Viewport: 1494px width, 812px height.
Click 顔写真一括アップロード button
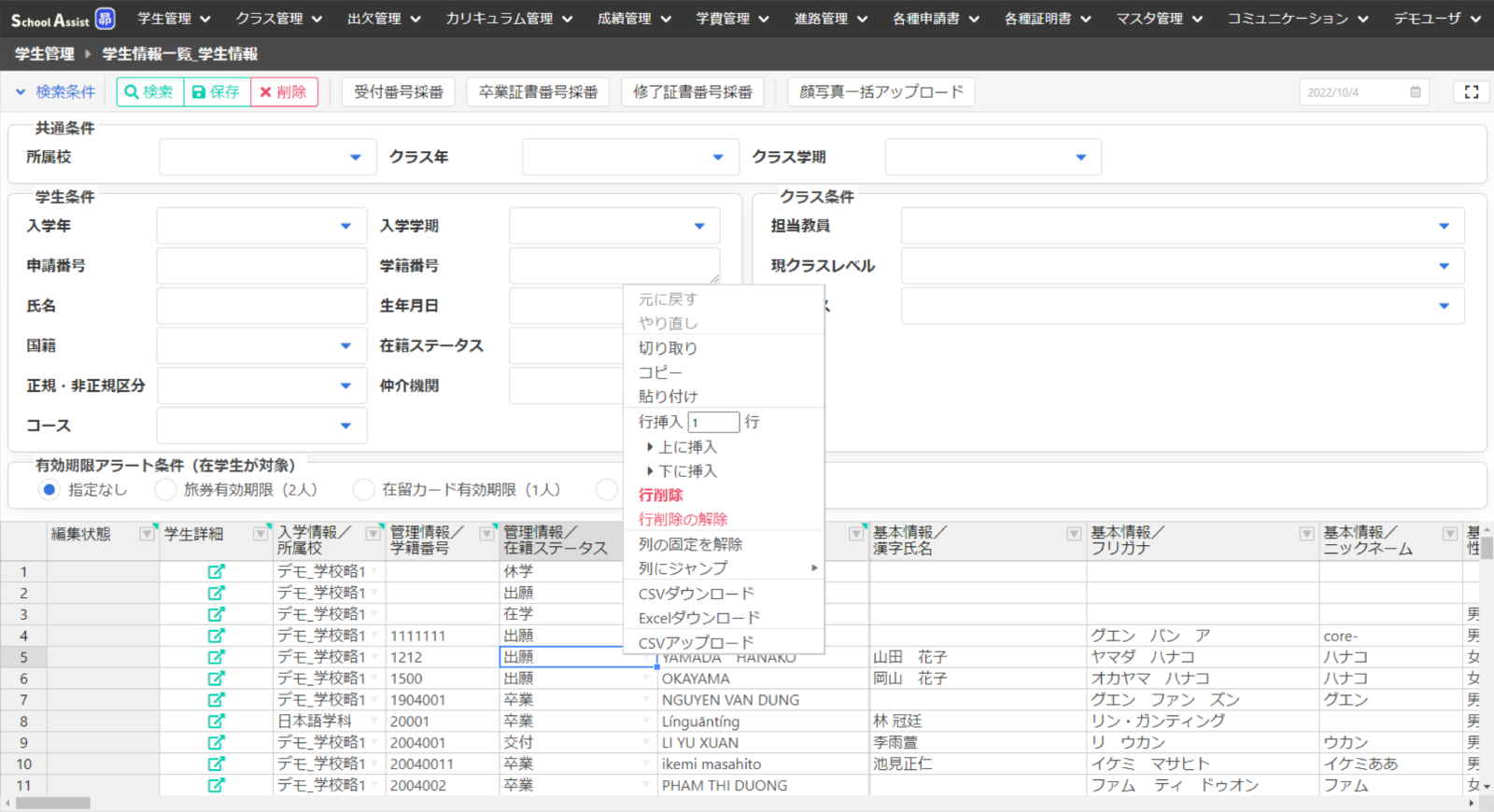(881, 91)
